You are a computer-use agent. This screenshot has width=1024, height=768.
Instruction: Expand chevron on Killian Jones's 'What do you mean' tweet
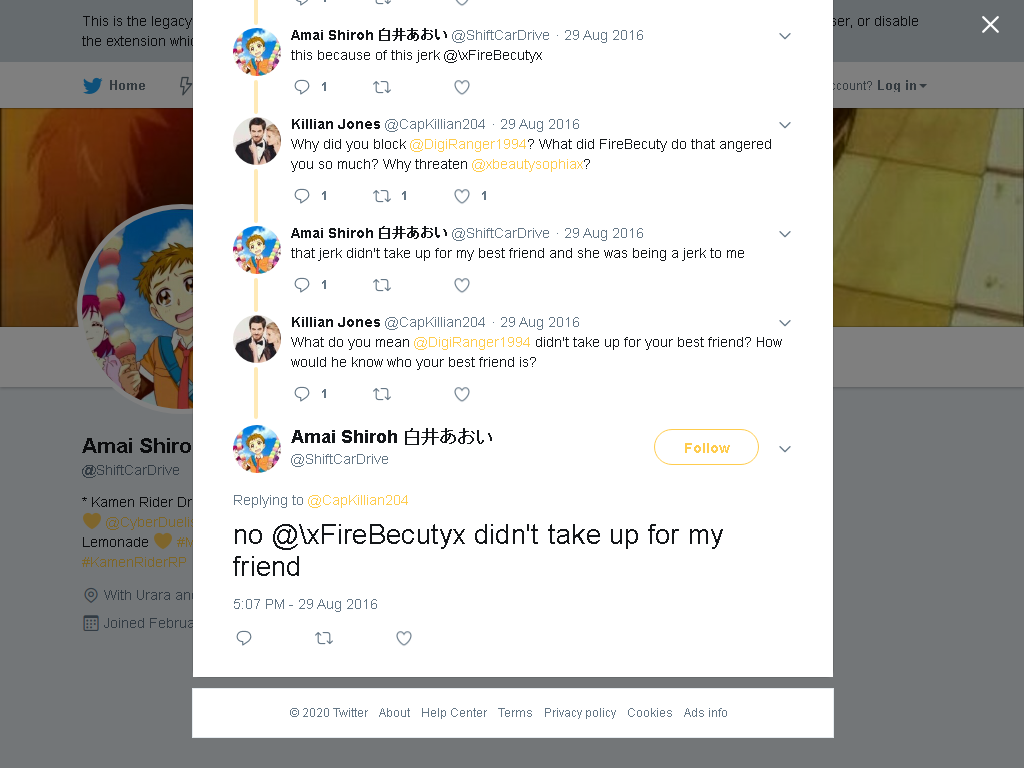785,323
